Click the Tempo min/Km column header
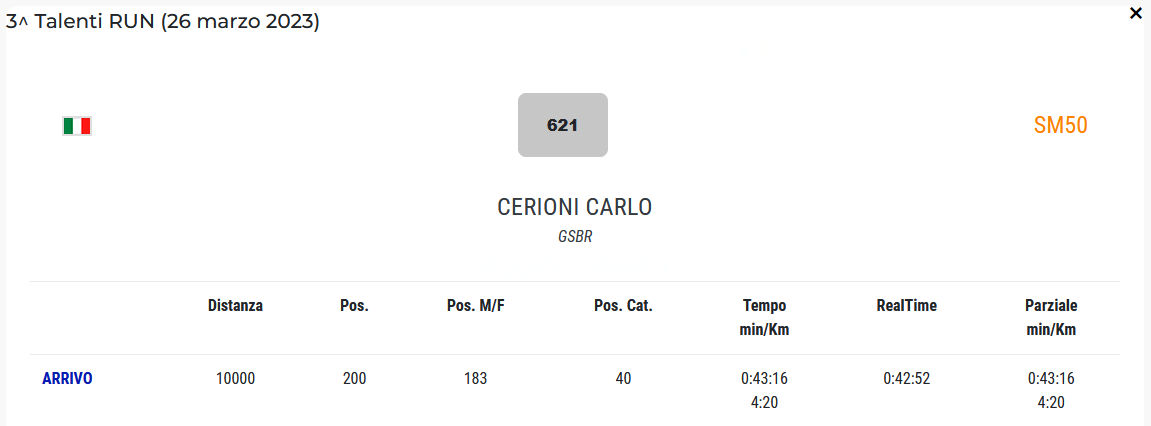This screenshot has width=1151, height=426. (x=764, y=317)
